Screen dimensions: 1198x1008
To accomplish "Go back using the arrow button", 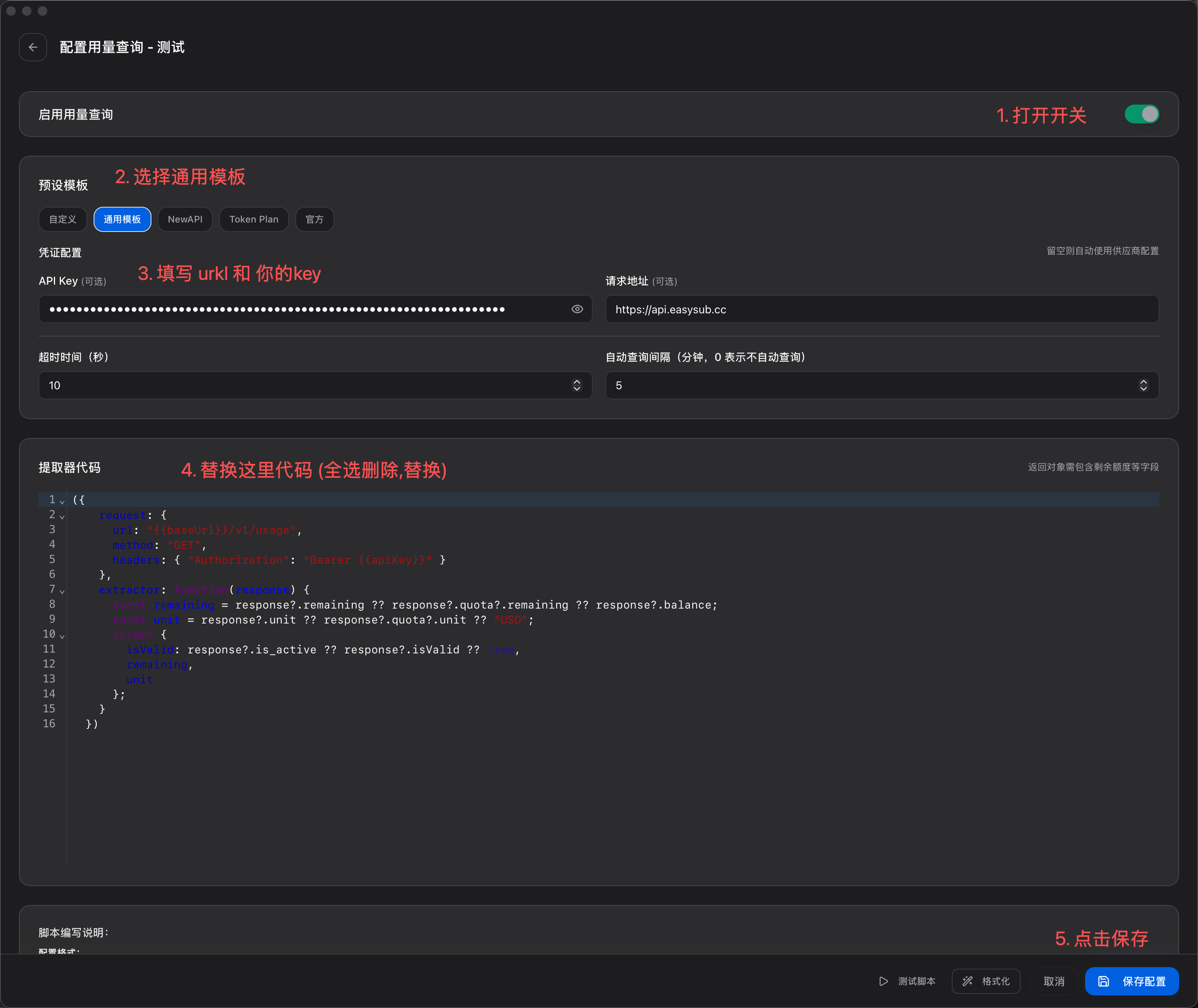I will point(33,48).
